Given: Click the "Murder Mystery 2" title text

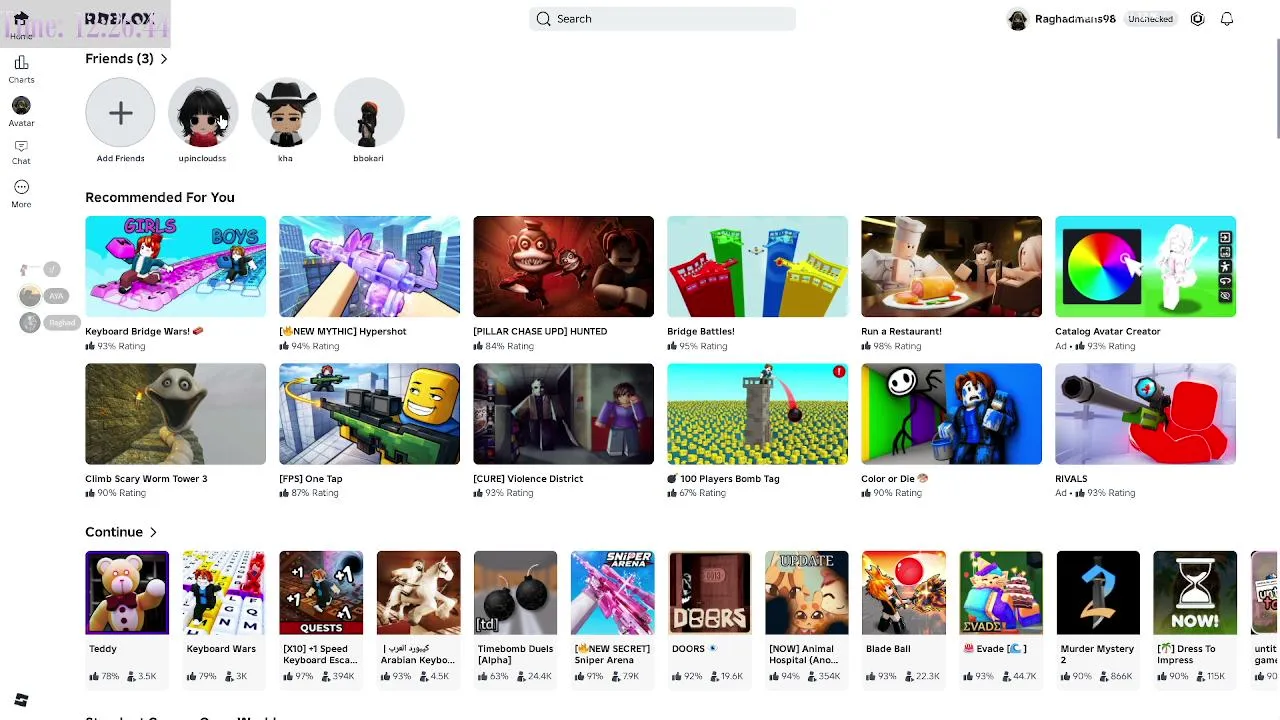Looking at the screenshot, I should 1097,654.
